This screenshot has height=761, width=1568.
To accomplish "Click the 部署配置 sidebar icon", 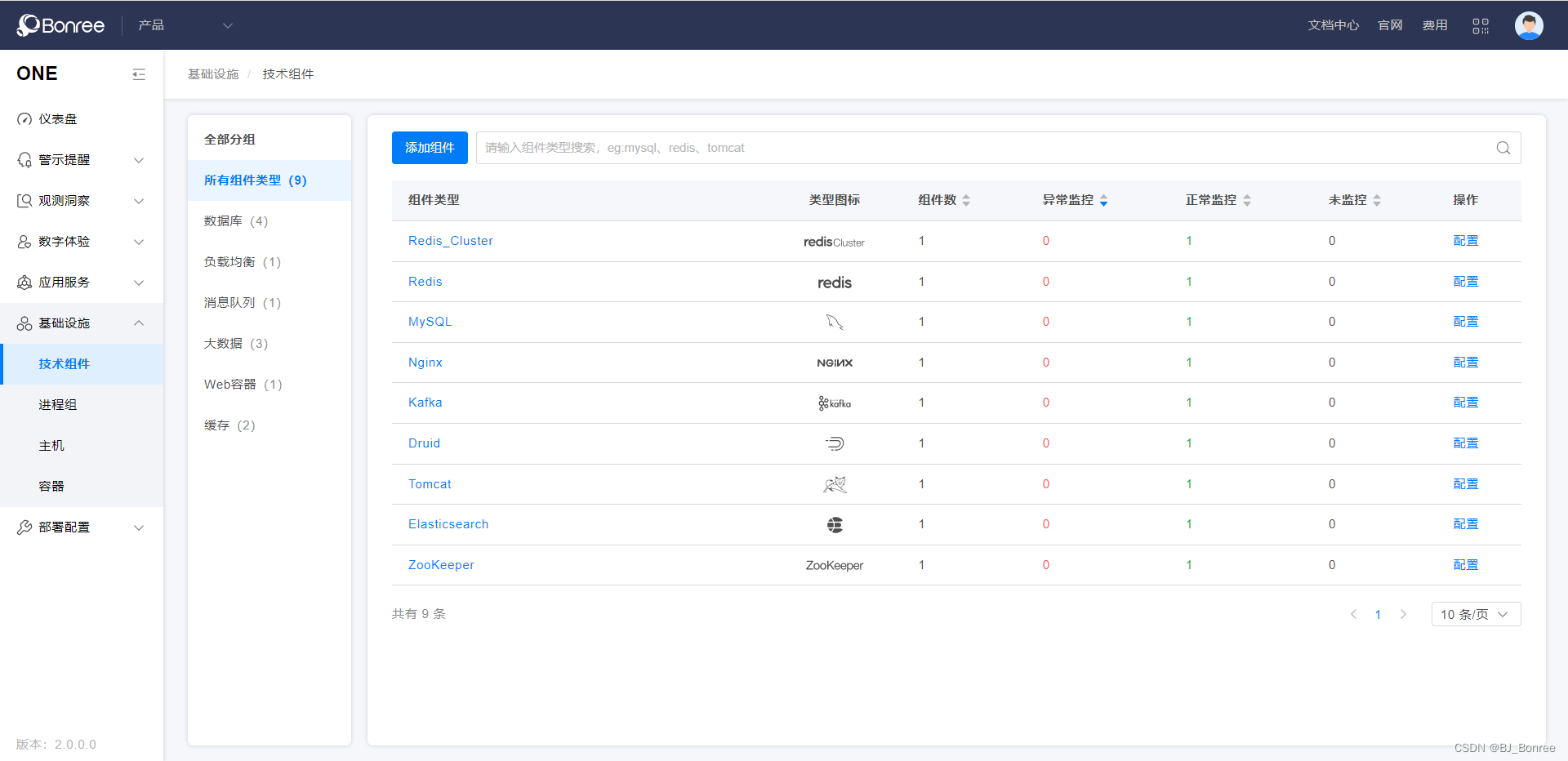I will [x=24, y=527].
